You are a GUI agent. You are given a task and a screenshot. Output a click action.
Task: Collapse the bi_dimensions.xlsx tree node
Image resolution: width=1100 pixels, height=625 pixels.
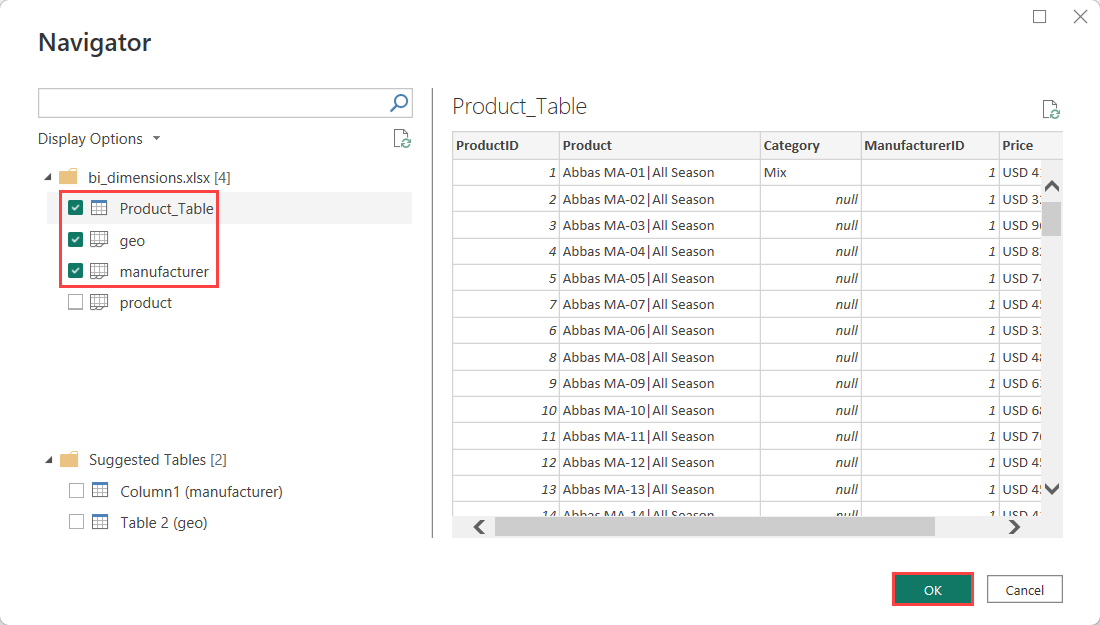(48, 177)
